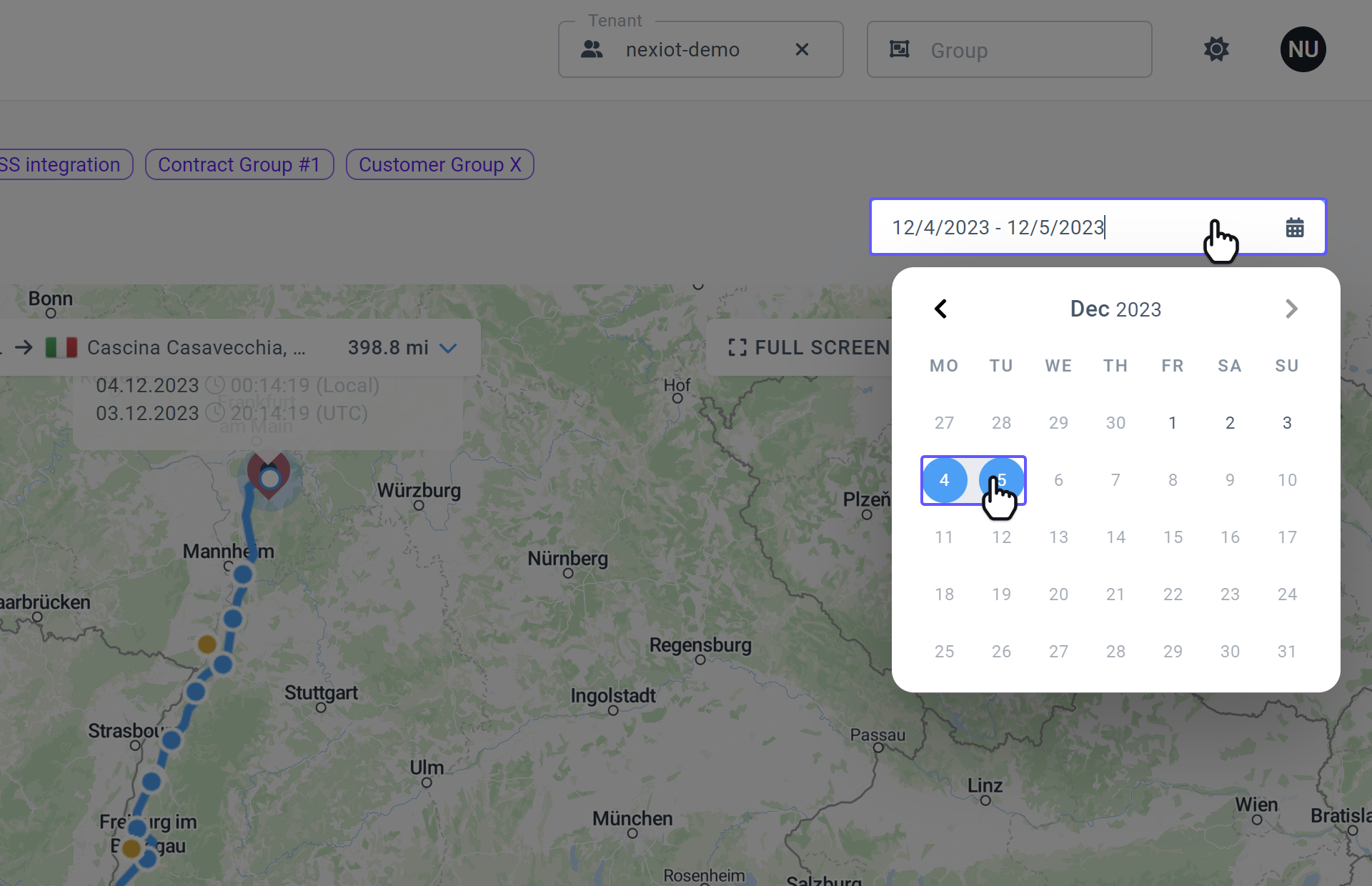This screenshot has height=886, width=1372.
Task: Click the 03.12.2023 UTC timestamp text
Action: (x=232, y=413)
